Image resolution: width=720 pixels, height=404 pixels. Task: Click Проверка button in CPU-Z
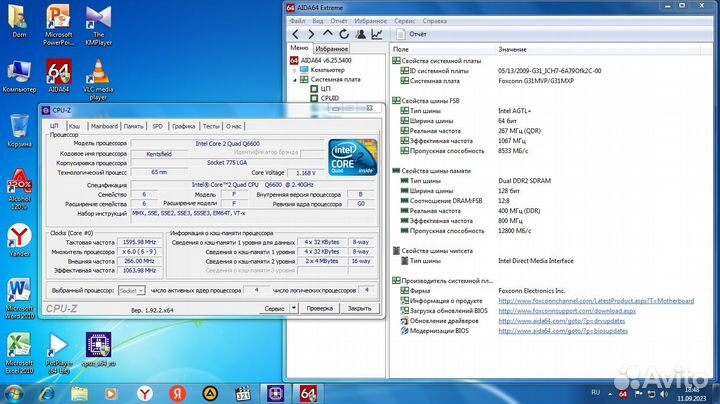[x=320, y=309]
